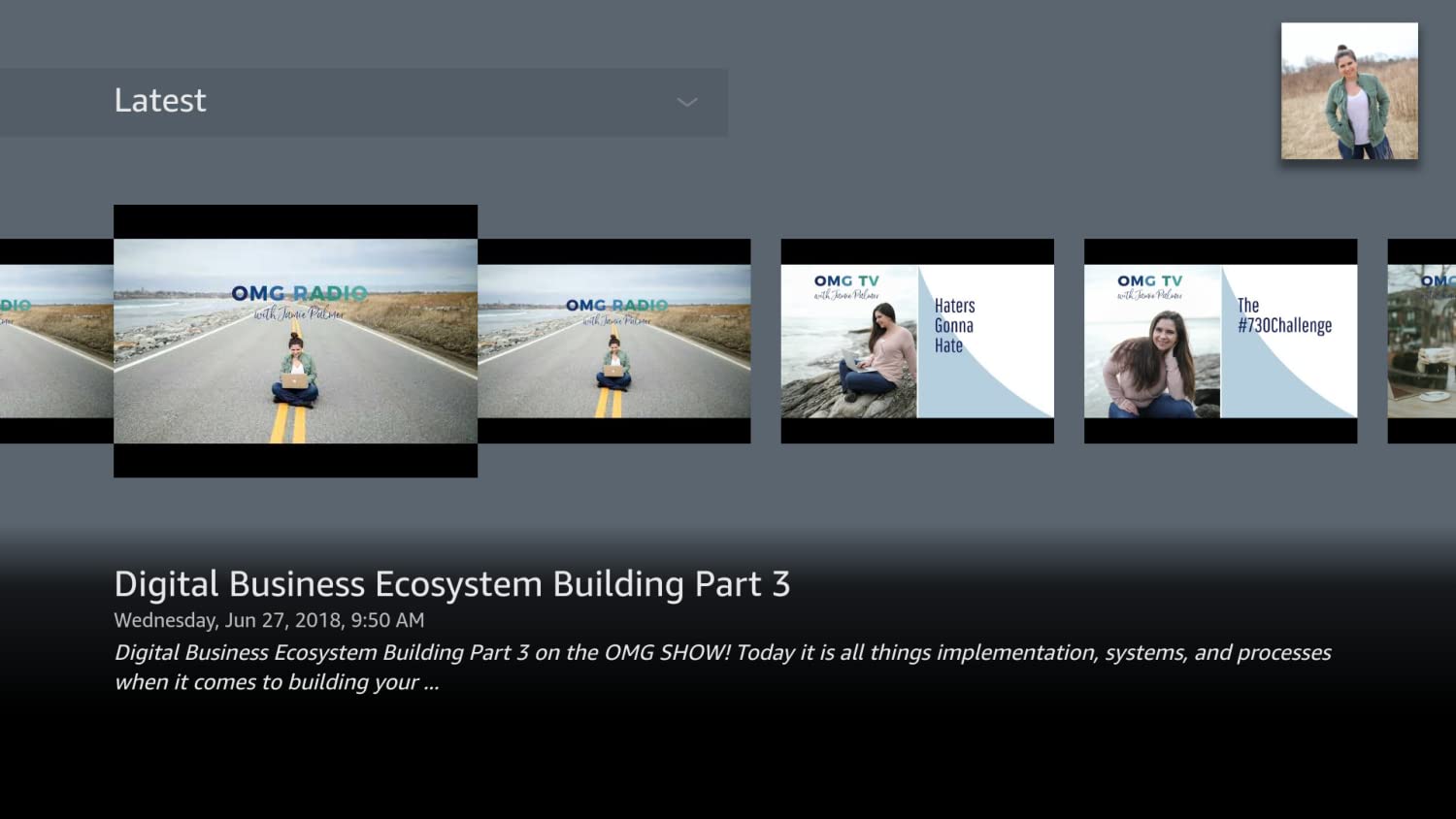Viewport: 1456px width, 819px height.
Task: Open the channel host photo at top right
Action: tap(1348, 91)
